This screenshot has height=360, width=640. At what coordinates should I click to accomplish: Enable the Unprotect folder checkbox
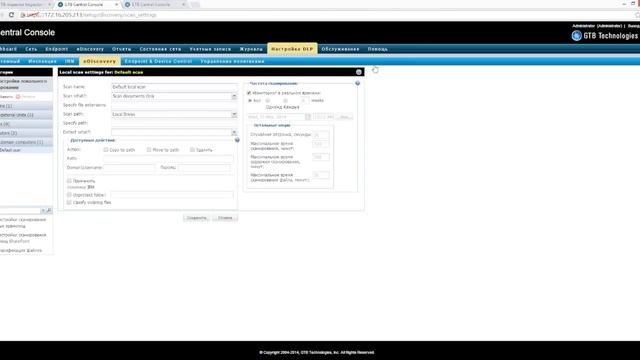point(69,195)
